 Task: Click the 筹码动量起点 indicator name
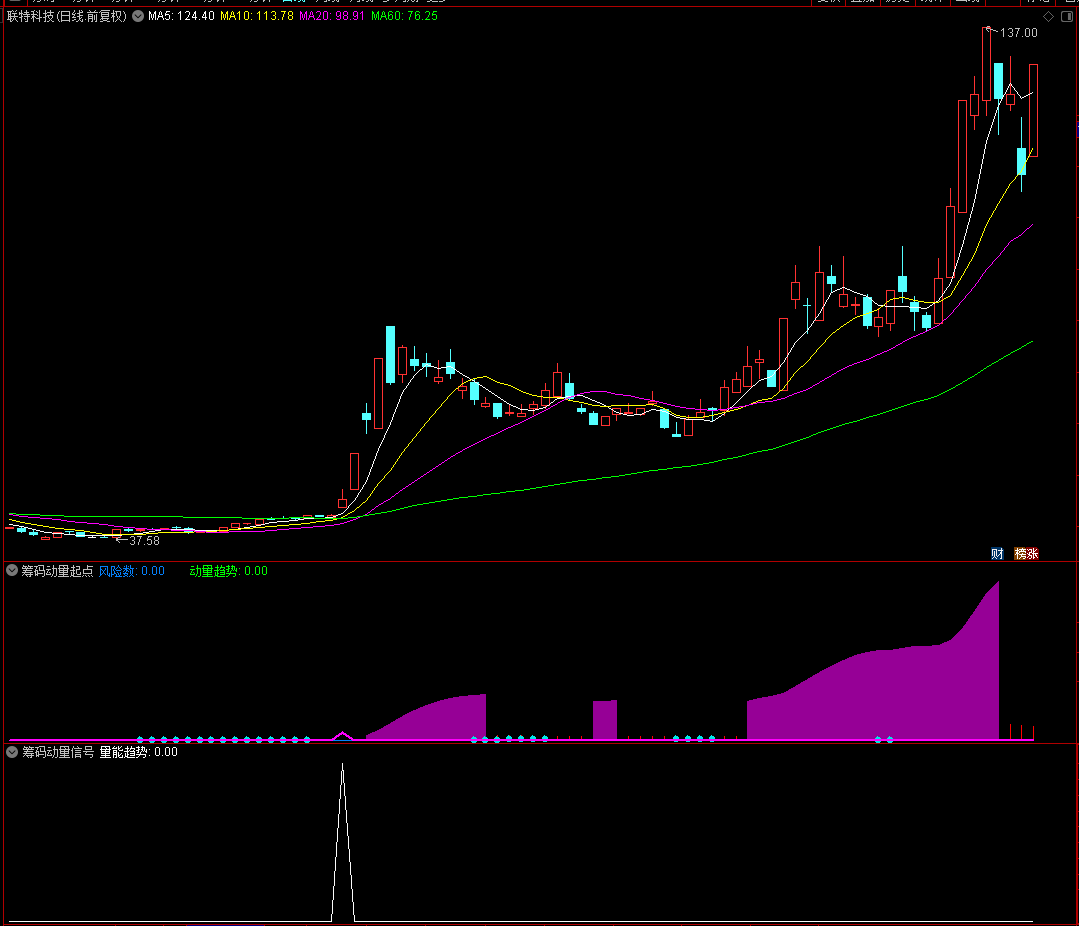click(57, 571)
